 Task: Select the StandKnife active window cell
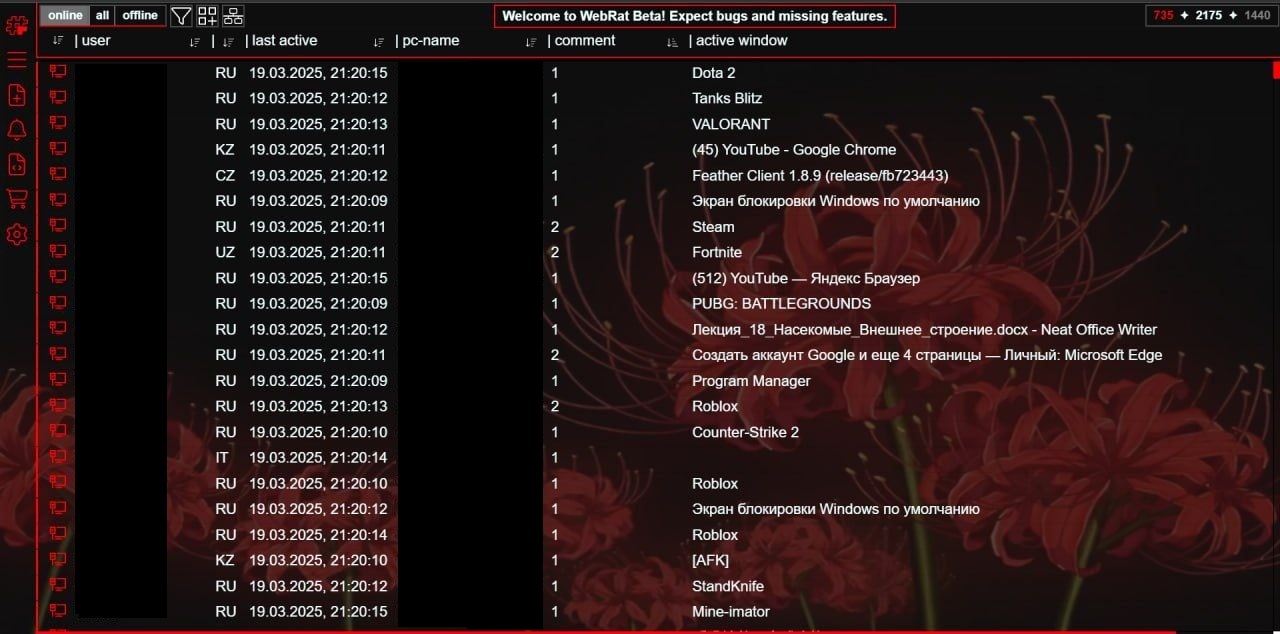click(728, 586)
